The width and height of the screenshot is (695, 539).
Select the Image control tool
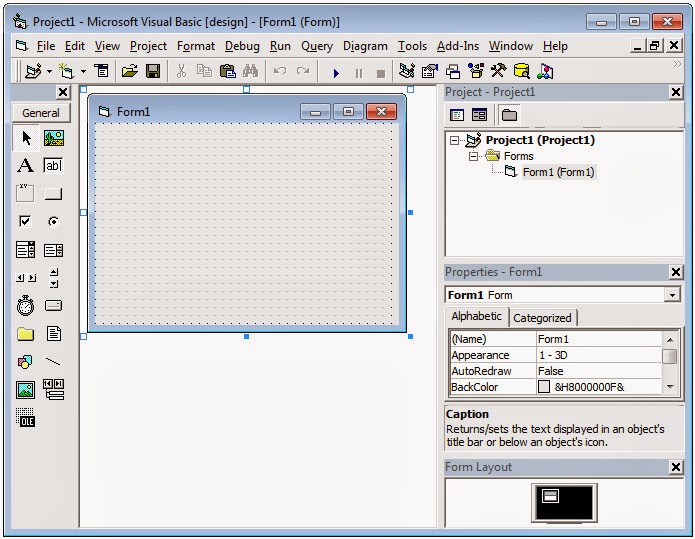click(x=25, y=390)
